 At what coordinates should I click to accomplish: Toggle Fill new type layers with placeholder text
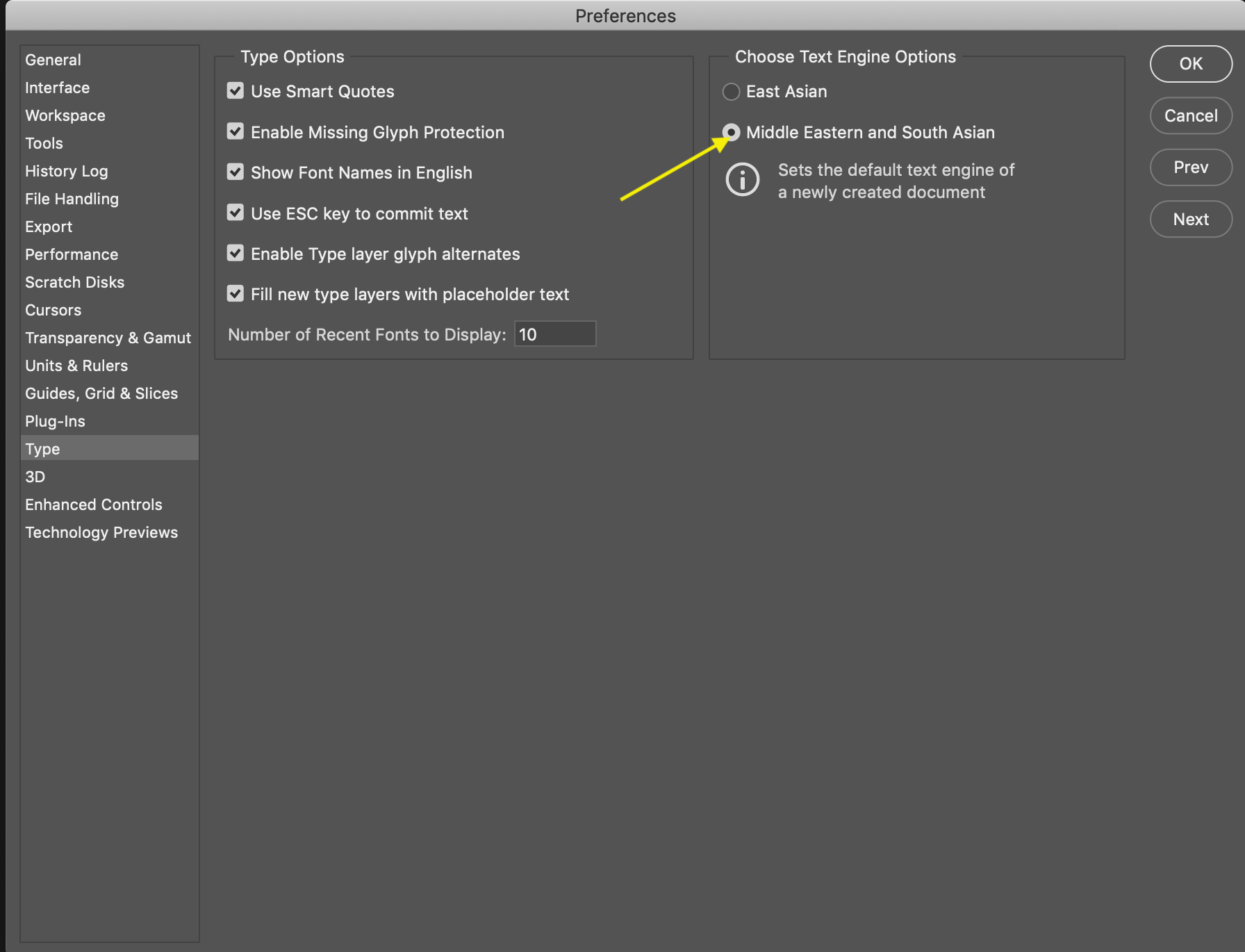click(236, 294)
